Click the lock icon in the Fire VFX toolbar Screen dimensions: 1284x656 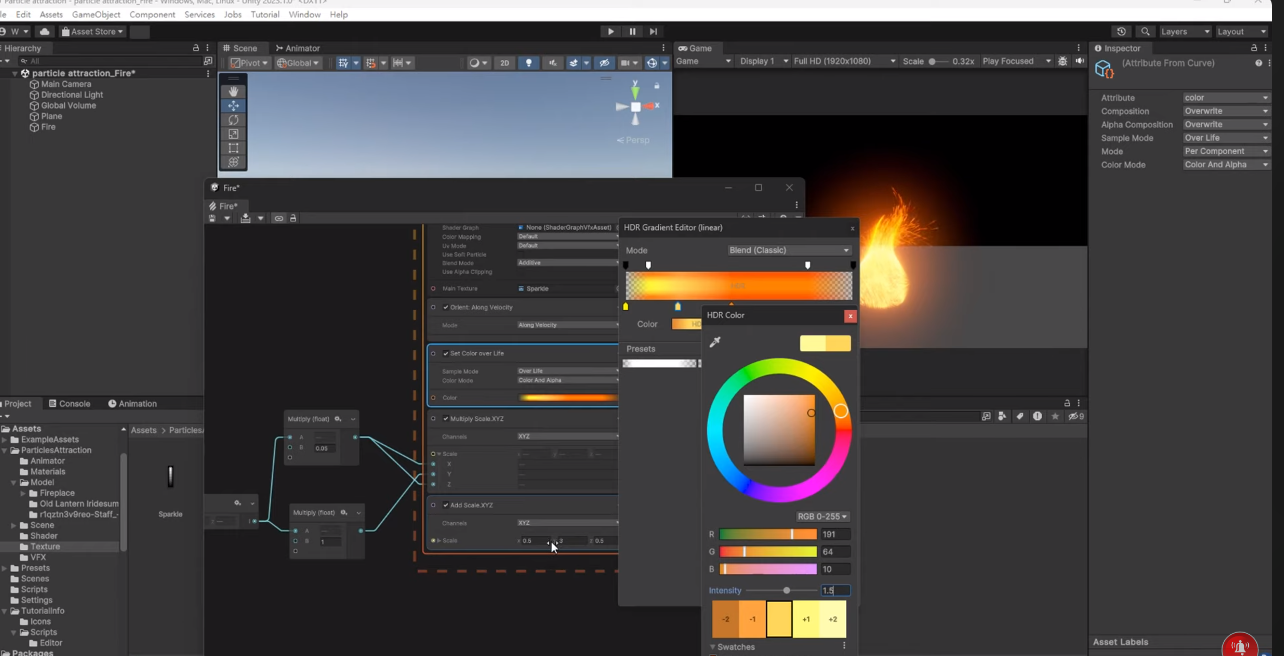tap(293, 218)
